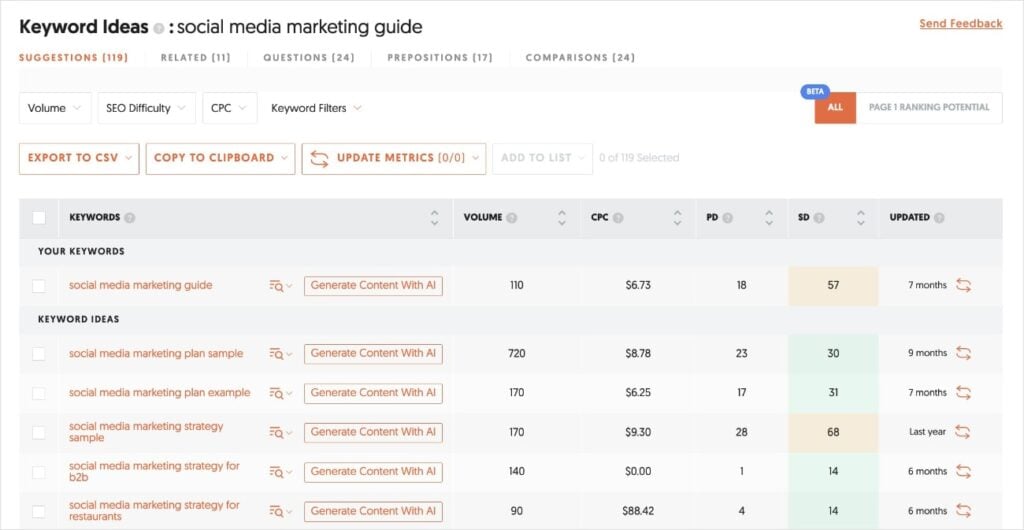Image resolution: width=1024 pixels, height=530 pixels.
Task: Open the SEO Difficulty filter dropdown
Action: 146,108
